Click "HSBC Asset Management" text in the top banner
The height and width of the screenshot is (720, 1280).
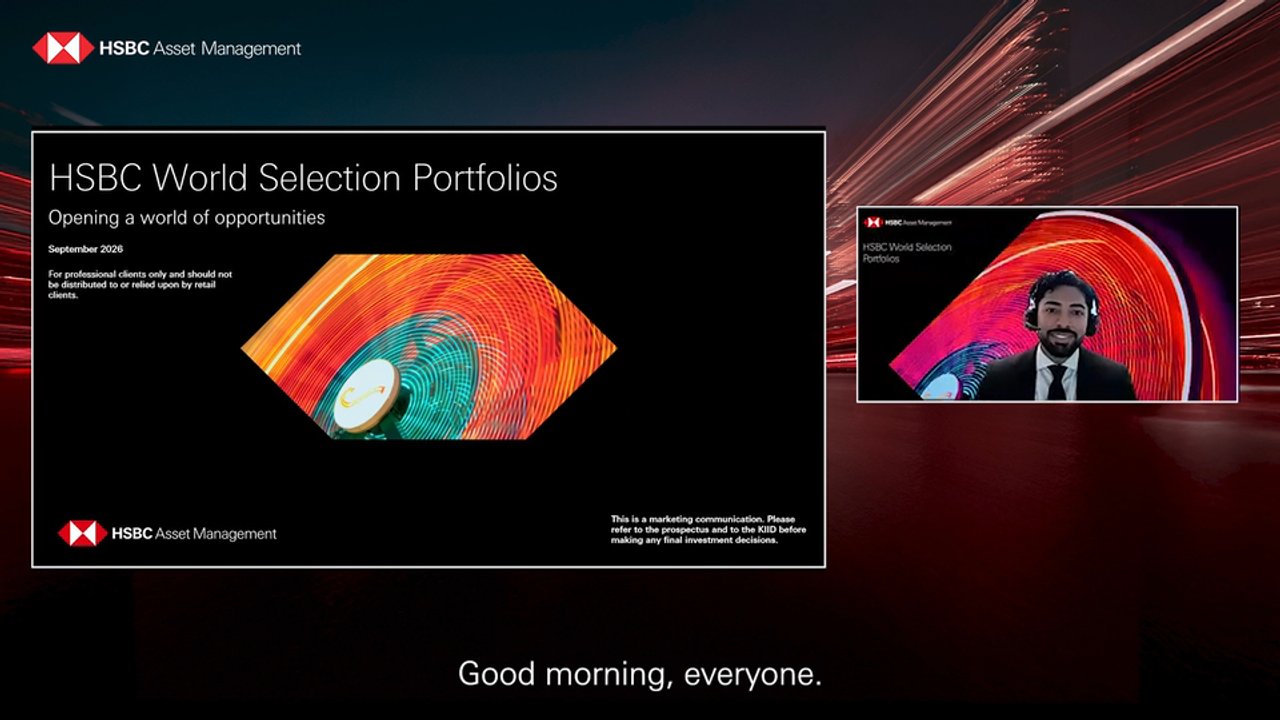pyautogui.click(x=200, y=48)
